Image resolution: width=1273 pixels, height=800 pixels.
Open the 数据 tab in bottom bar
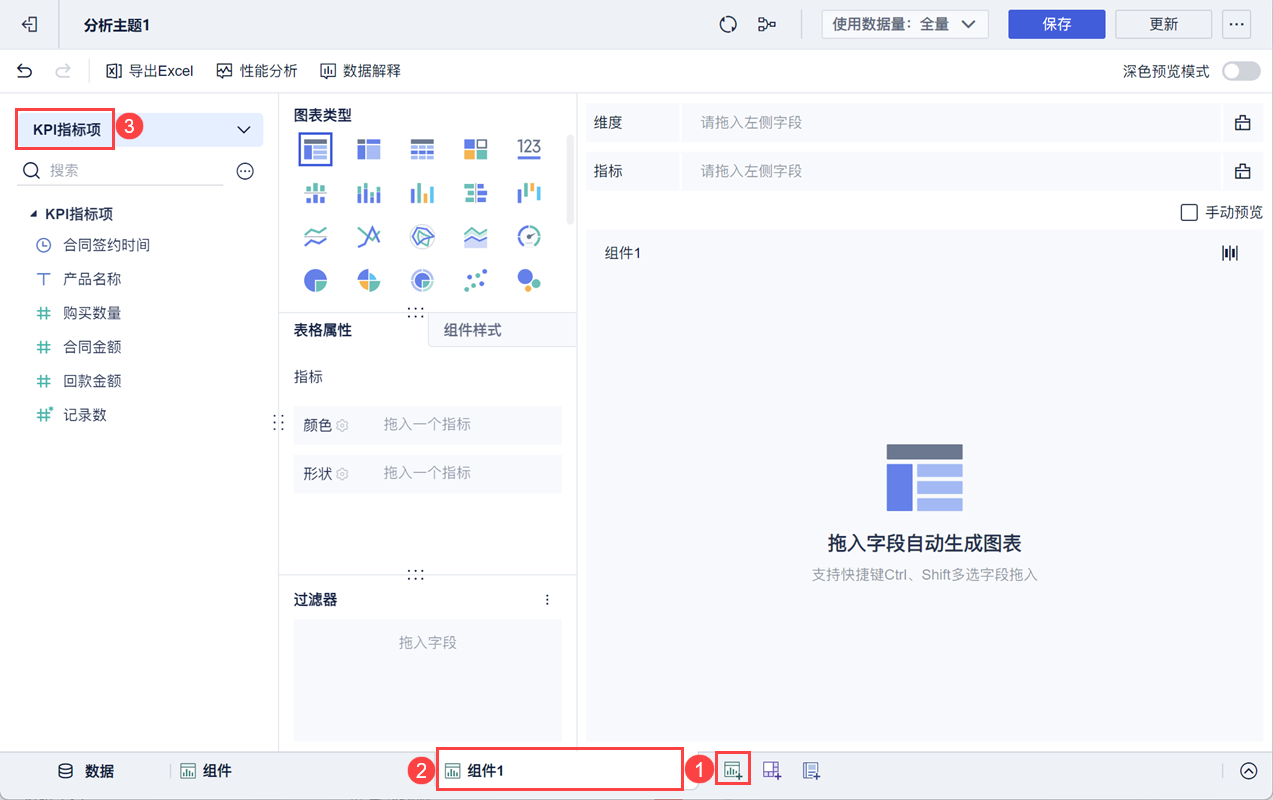pos(85,771)
